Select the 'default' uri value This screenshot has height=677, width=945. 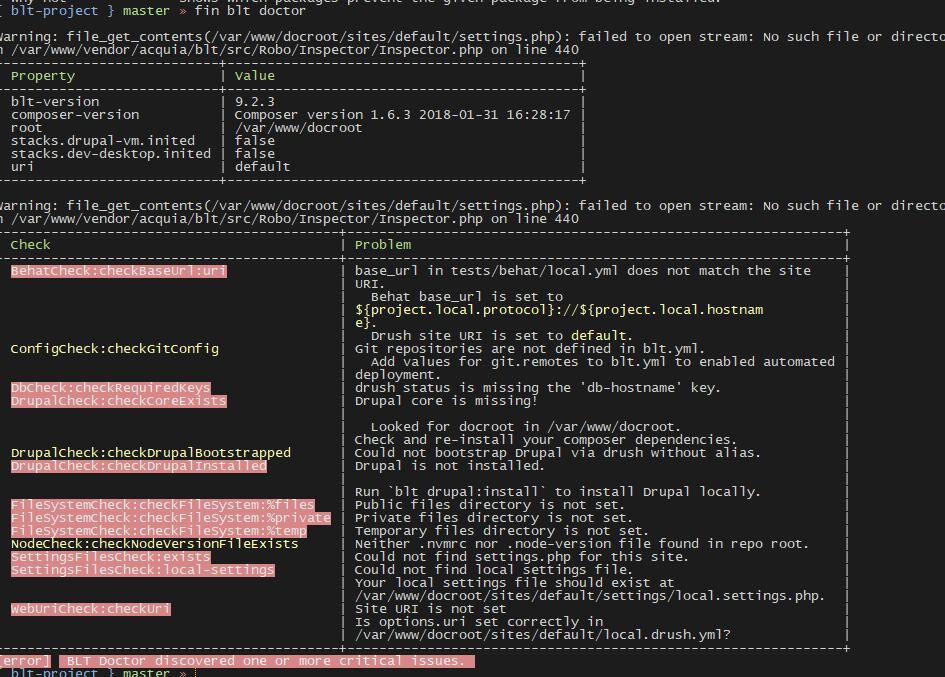262,166
